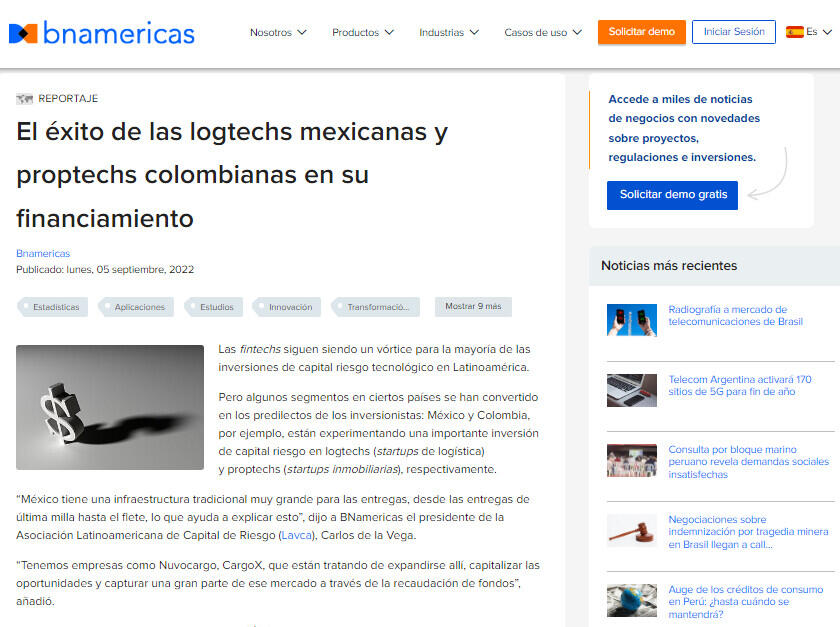Screen dimensions: 840x627
Task: Select the Estadísticas tag
Action: 55,307
